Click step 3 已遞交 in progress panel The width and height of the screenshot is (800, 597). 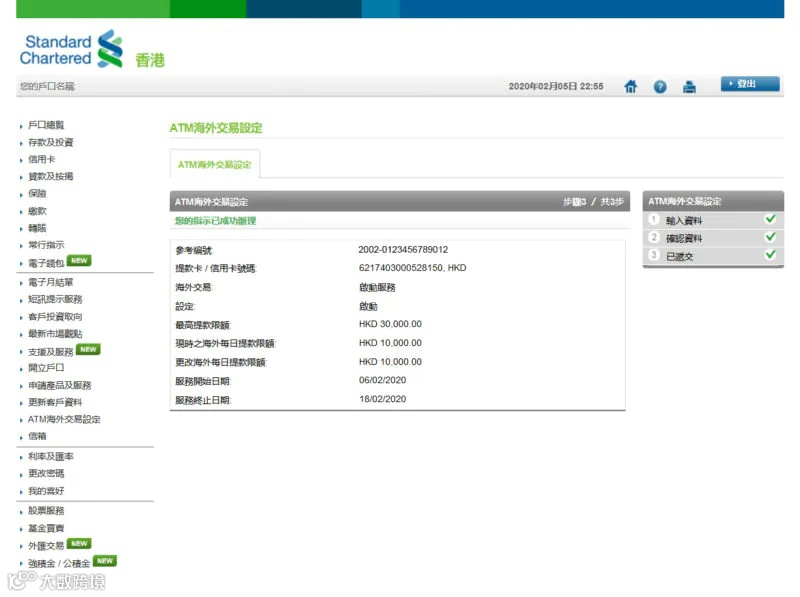[x=680, y=256]
